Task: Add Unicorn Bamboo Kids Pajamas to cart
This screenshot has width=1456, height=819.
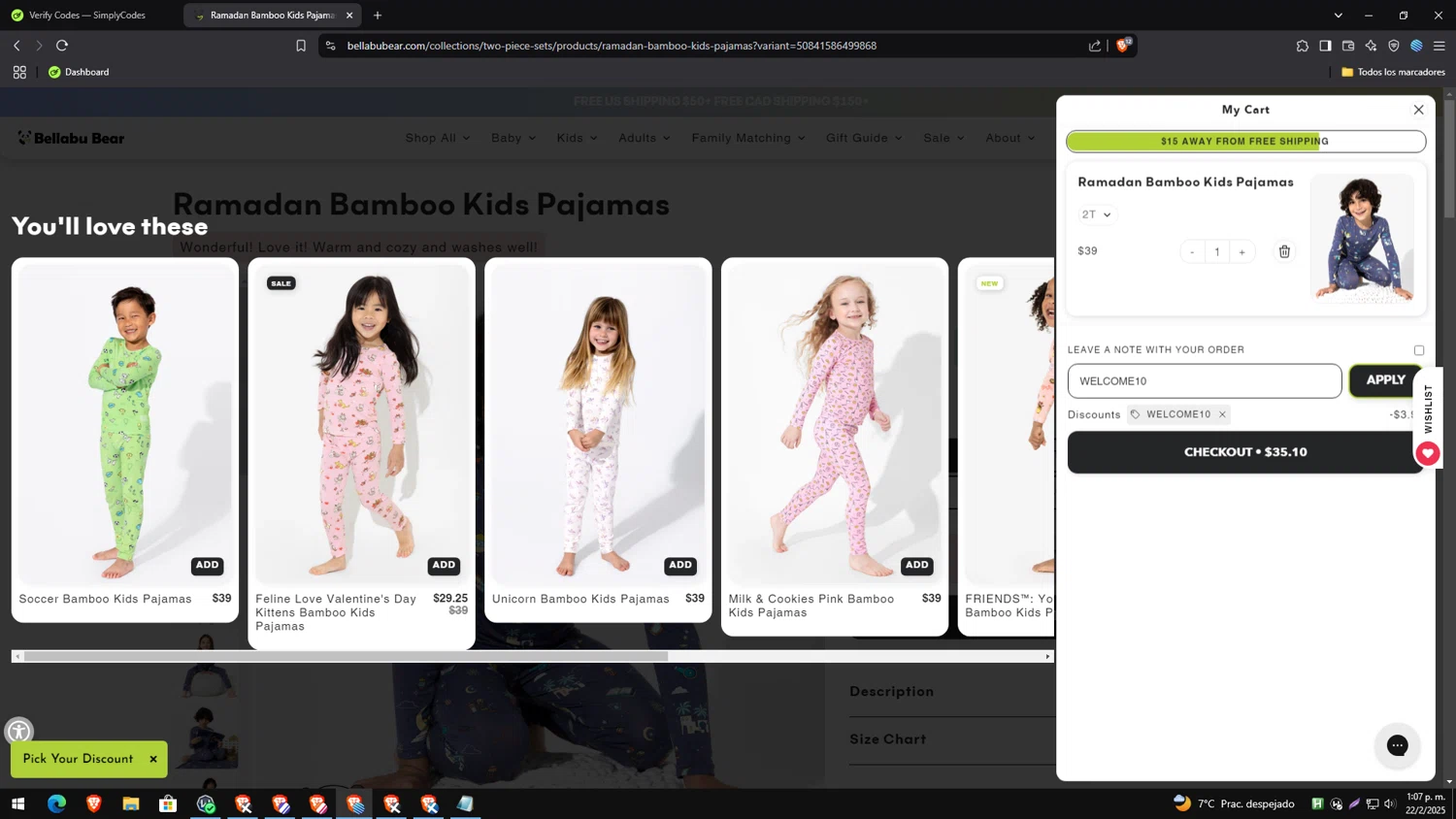Action: tap(680, 565)
